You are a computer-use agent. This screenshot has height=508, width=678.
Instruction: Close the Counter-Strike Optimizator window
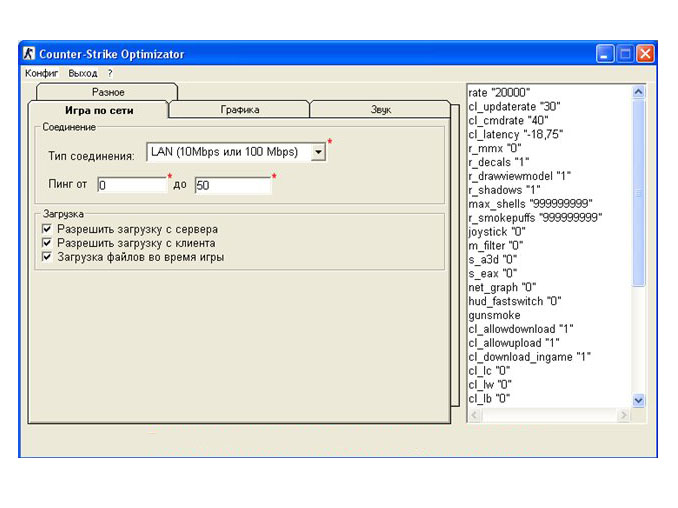point(645,54)
